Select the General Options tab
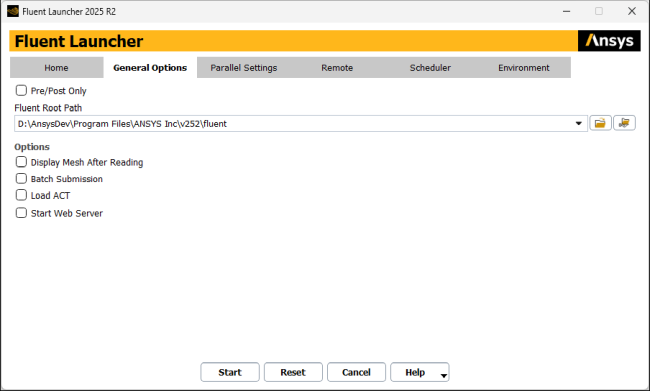The image size is (650, 391). point(150,68)
